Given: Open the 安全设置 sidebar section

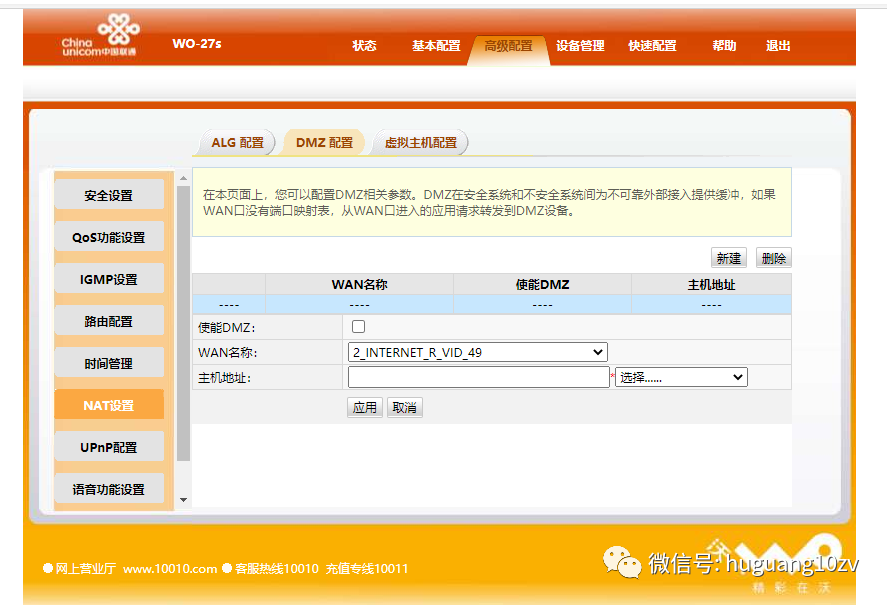Looking at the screenshot, I should click(x=109, y=195).
